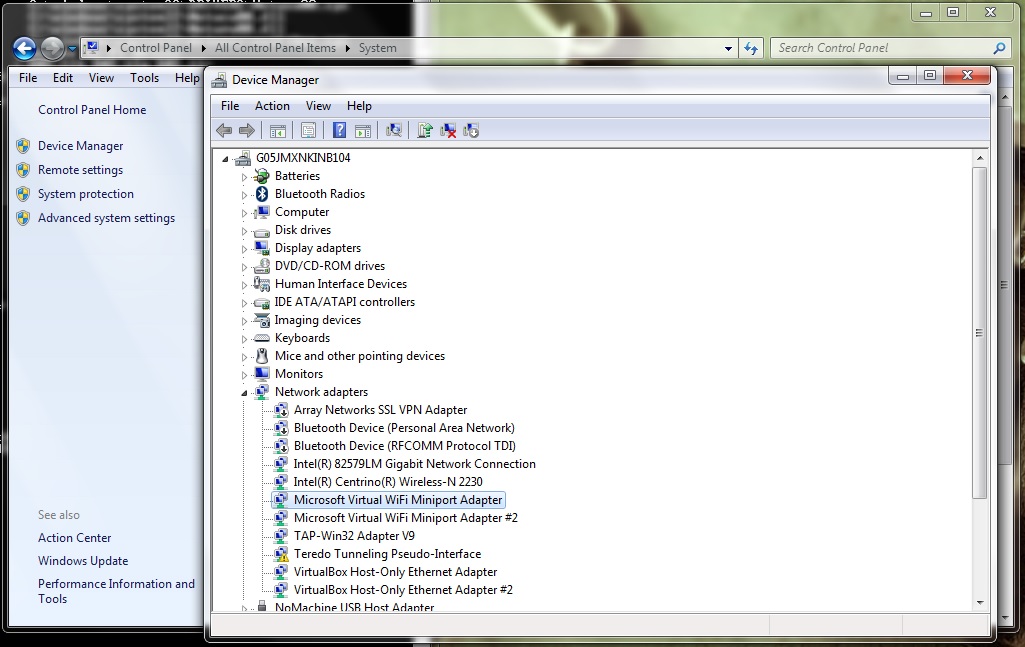Collapse the Network adapters category
Viewport: 1025px width, 647px height.
244,391
